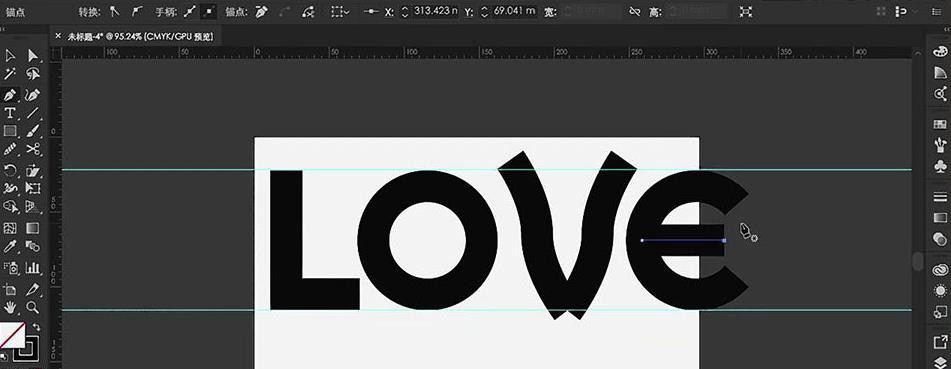Select the Hand tool
The image size is (951, 369).
pos(10,307)
